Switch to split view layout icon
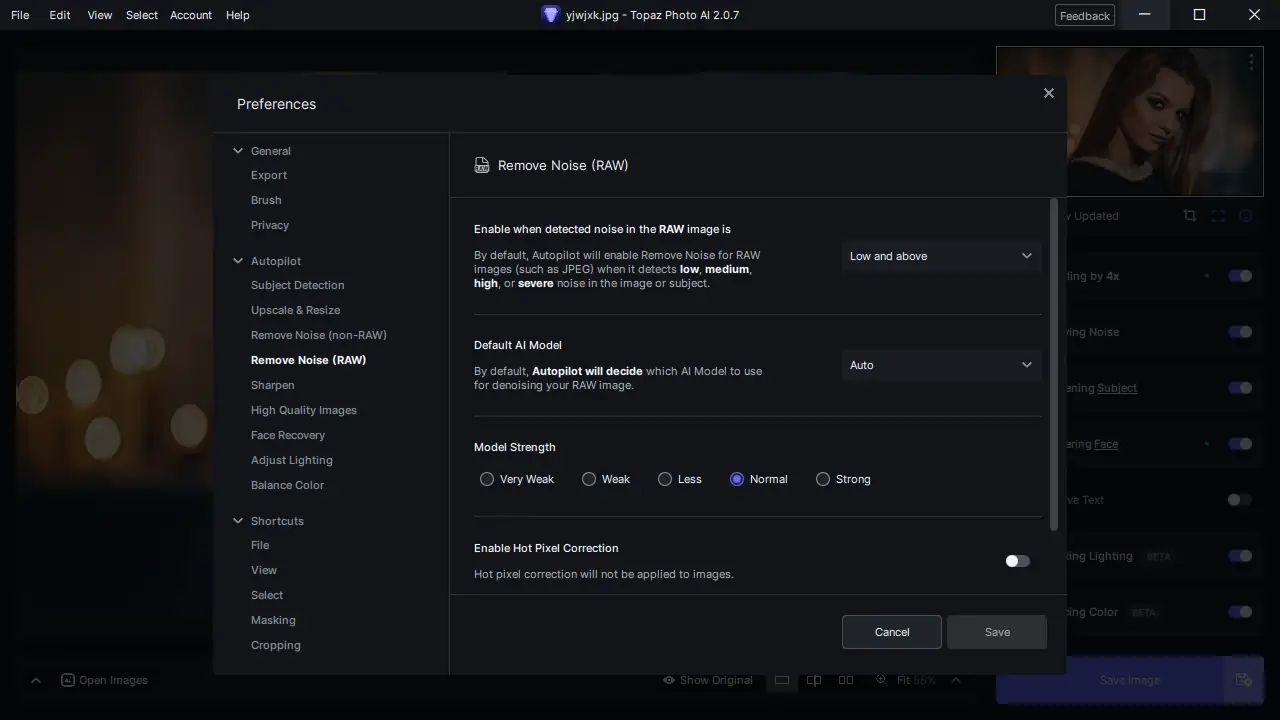 (x=814, y=680)
